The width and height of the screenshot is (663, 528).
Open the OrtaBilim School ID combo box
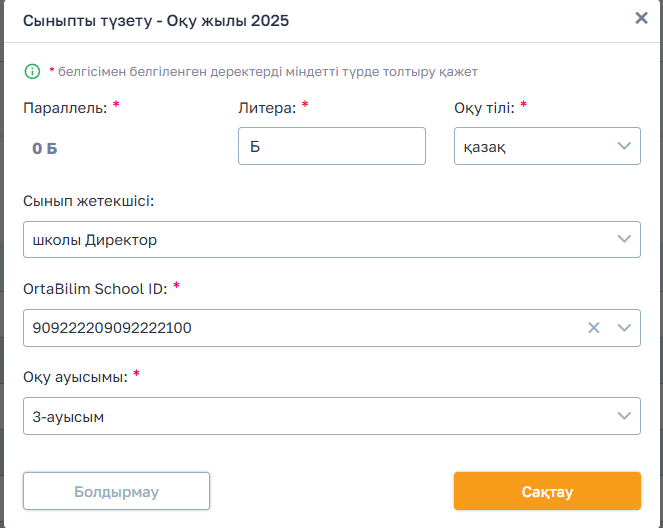tap(332, 328)
